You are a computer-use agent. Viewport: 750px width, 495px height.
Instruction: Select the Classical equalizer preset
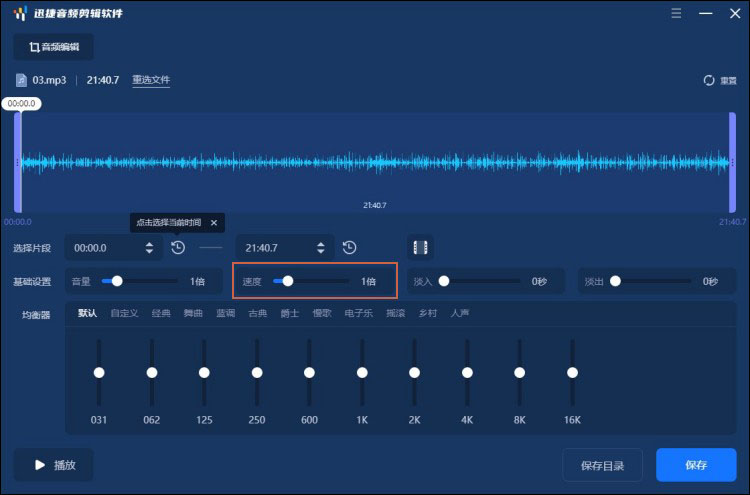click(x=257, y=313)
